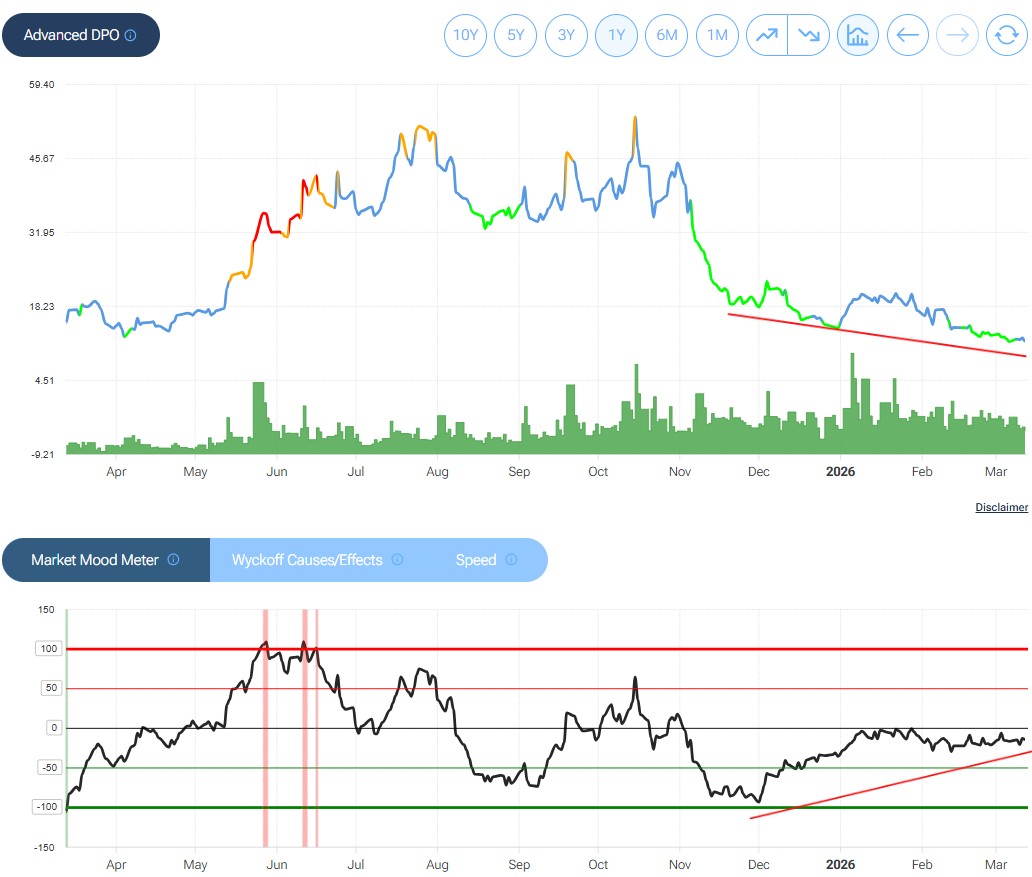Click the forward arrow navigation icon
Screen dimensions: 1032x877
(x=957, y=35)
